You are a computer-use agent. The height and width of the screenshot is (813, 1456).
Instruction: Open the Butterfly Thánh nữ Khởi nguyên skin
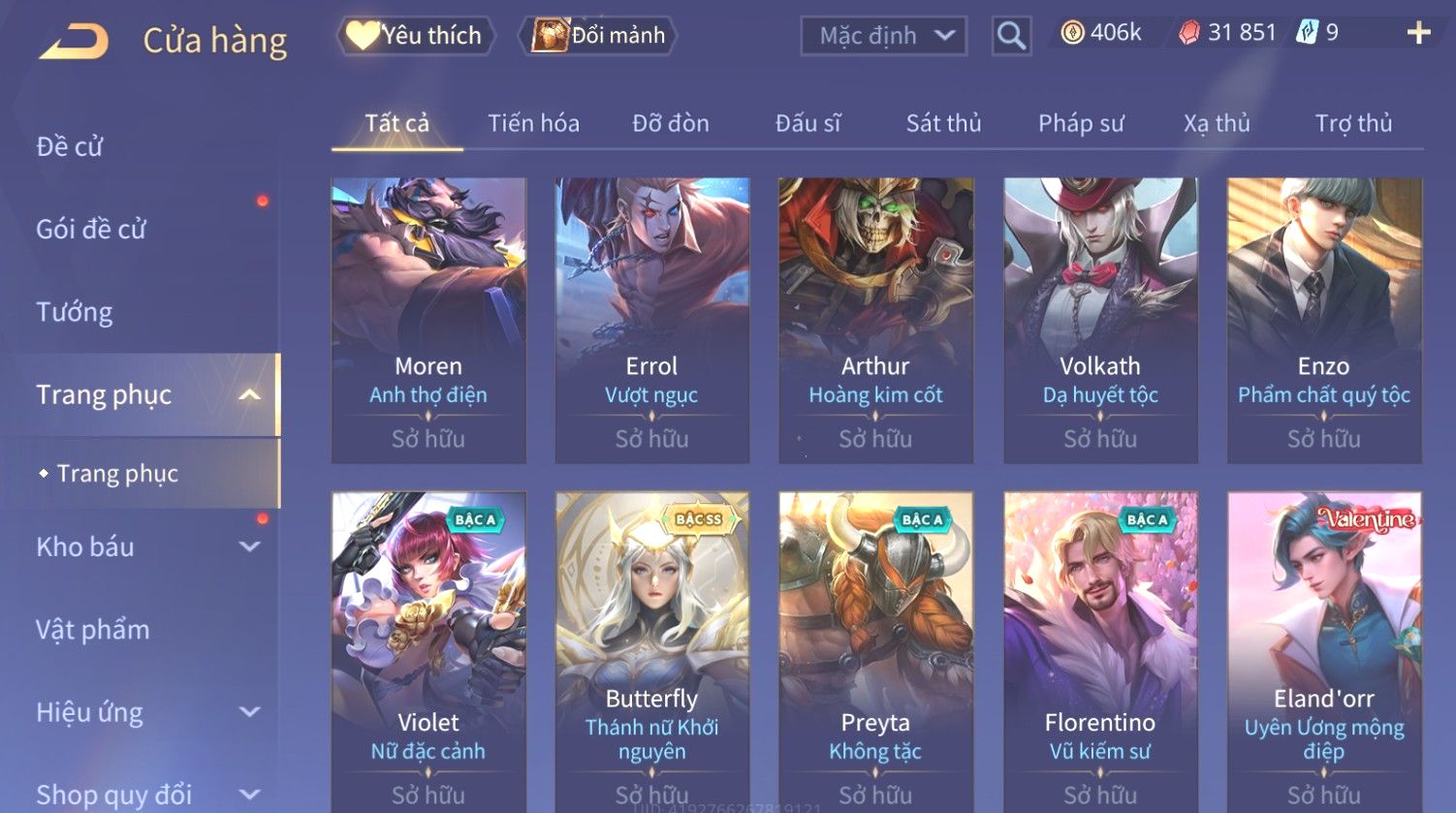pos(652,651)
